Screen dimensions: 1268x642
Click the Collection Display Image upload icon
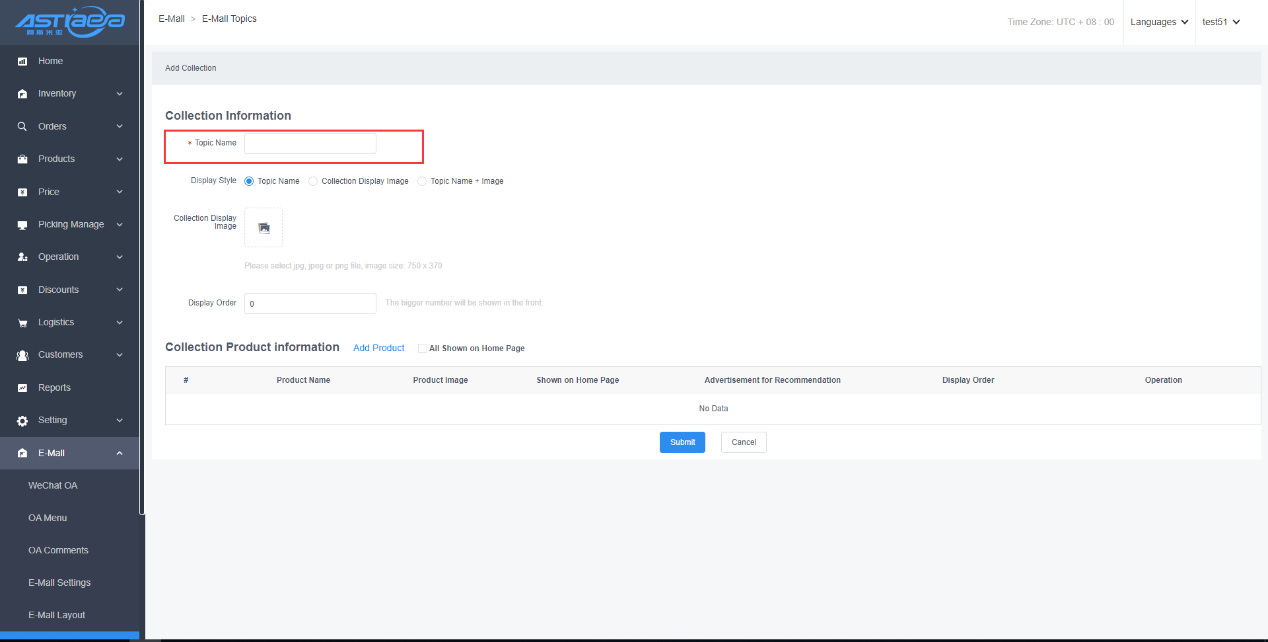[x=264, y=228]
